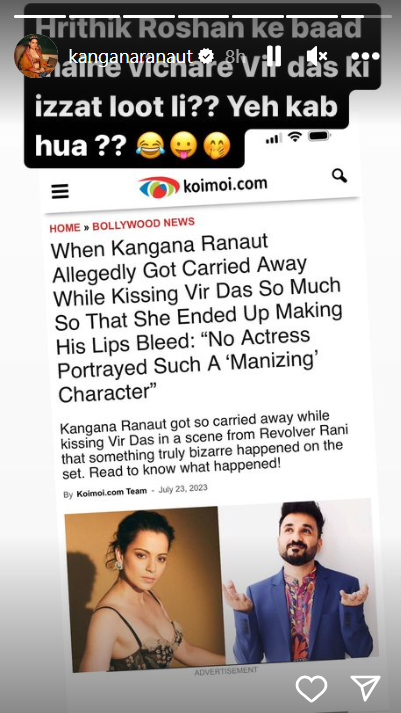Click the story progress bar at top
The height and width of the screenshot is (713, 401).
click(203, 17)
